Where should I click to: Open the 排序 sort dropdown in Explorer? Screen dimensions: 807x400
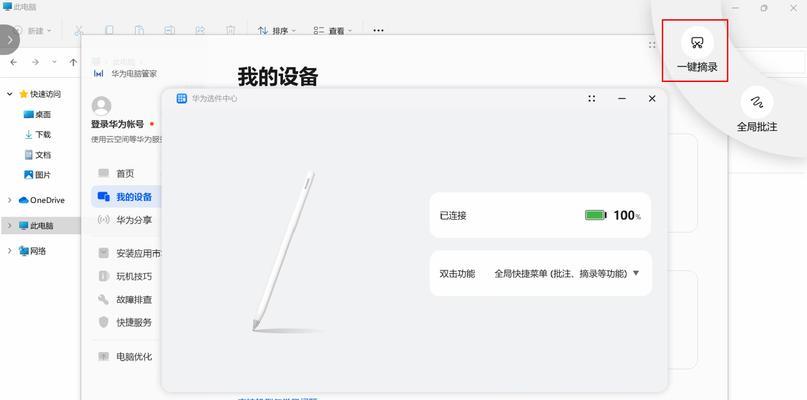(277, 31)
